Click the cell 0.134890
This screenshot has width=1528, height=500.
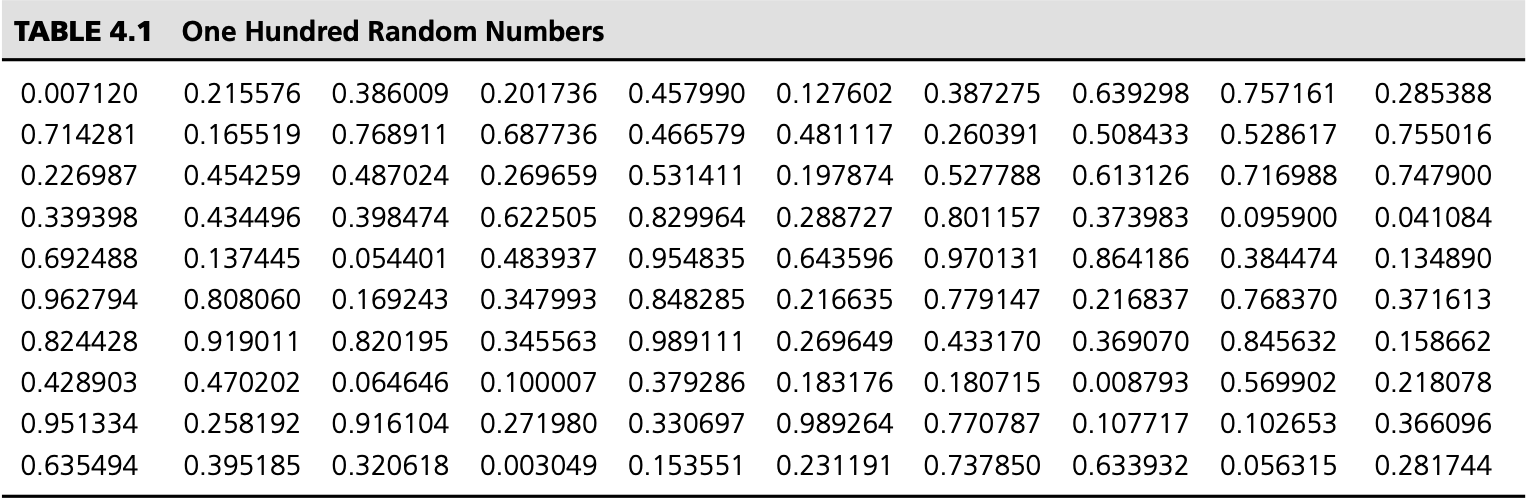tap(1433, 260)
